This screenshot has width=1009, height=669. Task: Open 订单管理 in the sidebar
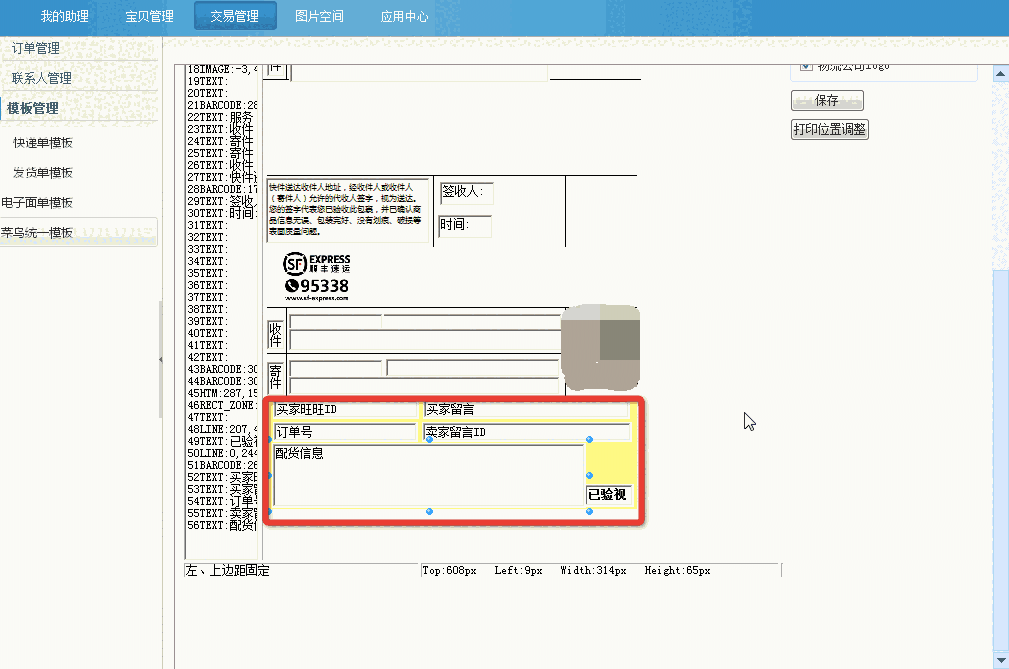click(35, 47)
